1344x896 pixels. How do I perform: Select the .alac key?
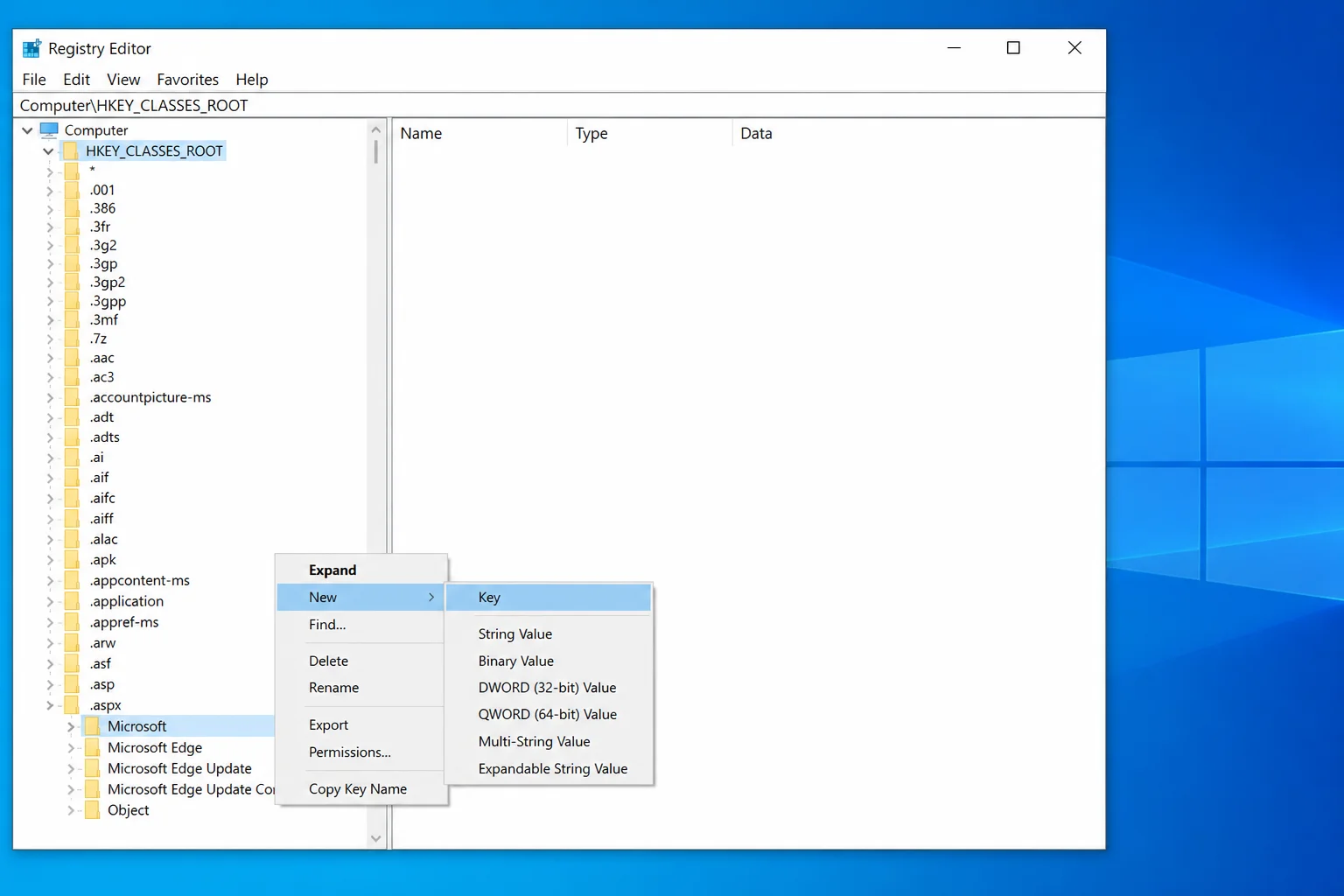click(x=103, y=540)
